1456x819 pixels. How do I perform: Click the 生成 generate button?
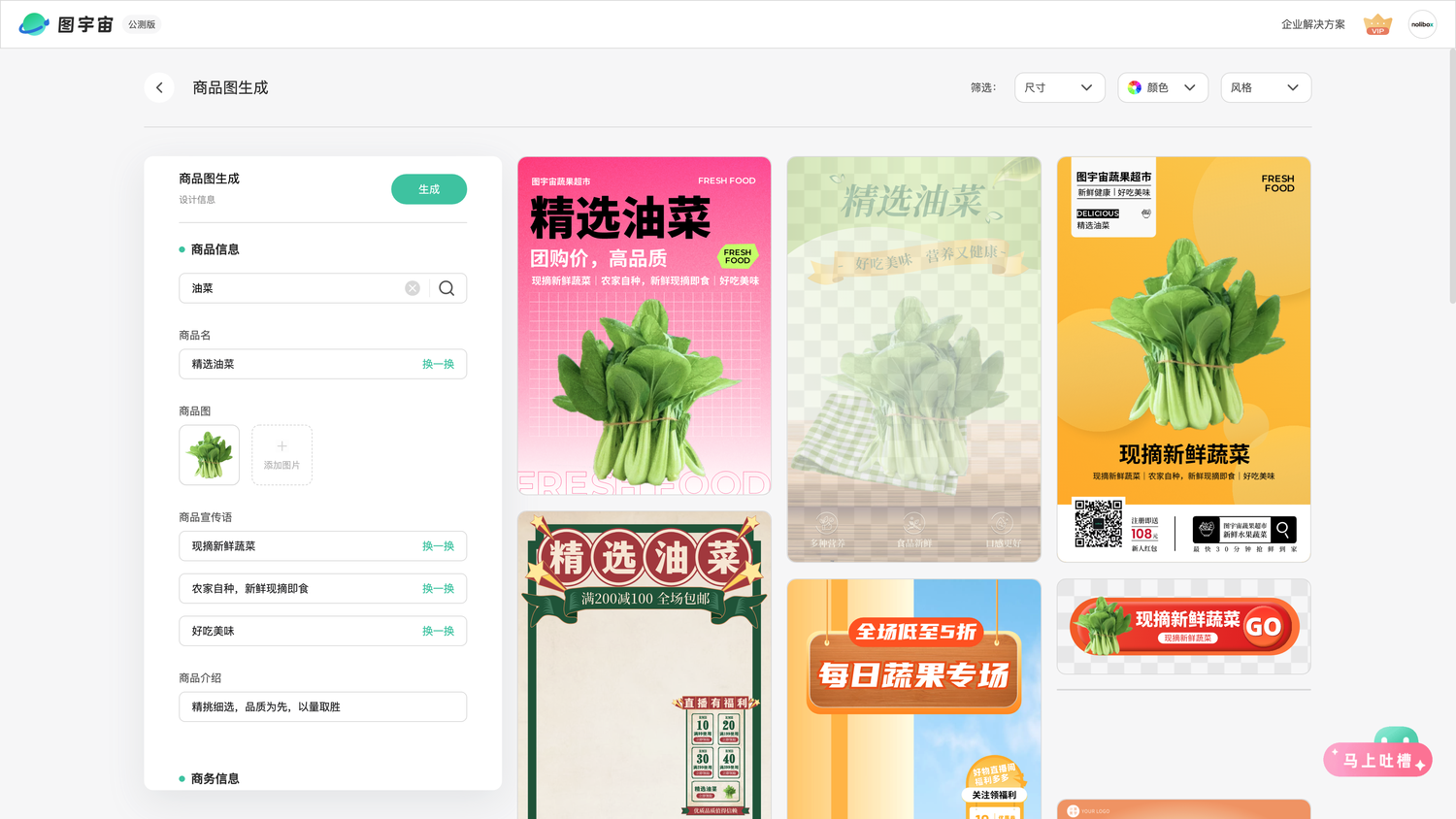(x=429, y=189)
